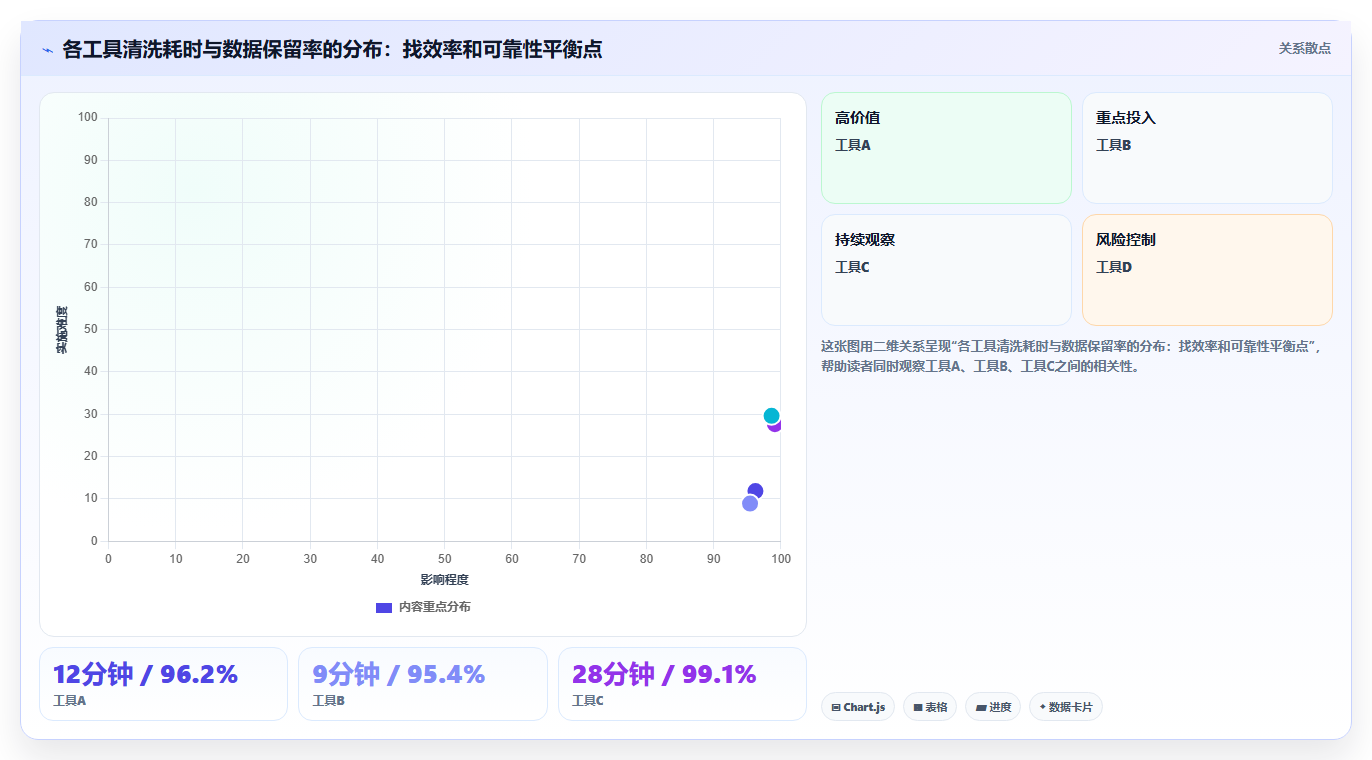Click the y-axis tick label 30
The image size is (1372, 760).
pos(91,414)
